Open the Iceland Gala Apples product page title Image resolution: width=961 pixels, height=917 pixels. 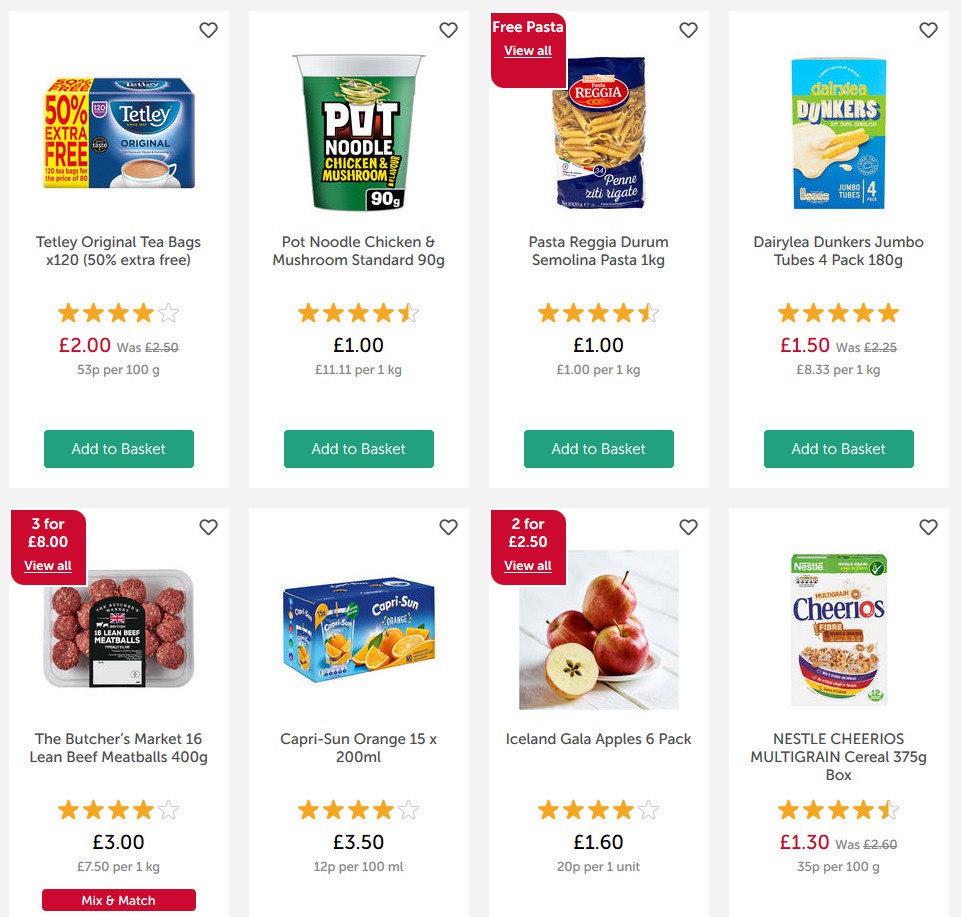click(x=598, y=739)
